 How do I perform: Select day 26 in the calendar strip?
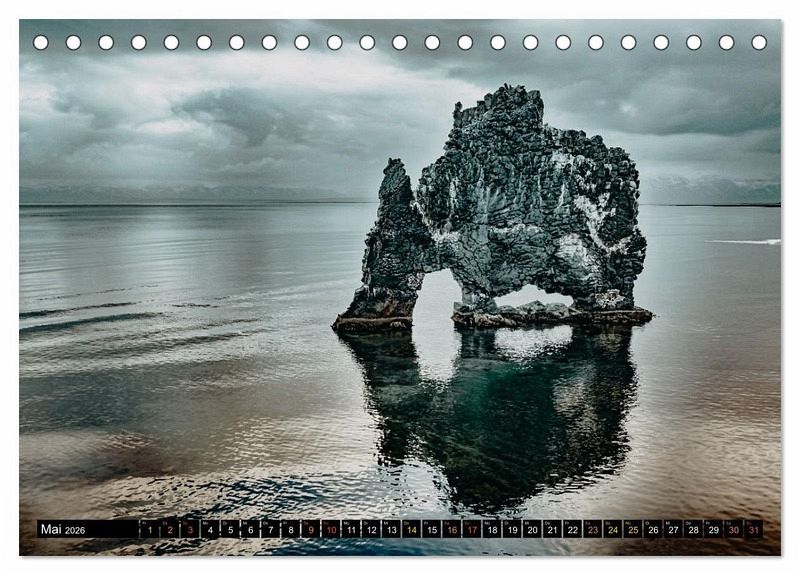654,529
